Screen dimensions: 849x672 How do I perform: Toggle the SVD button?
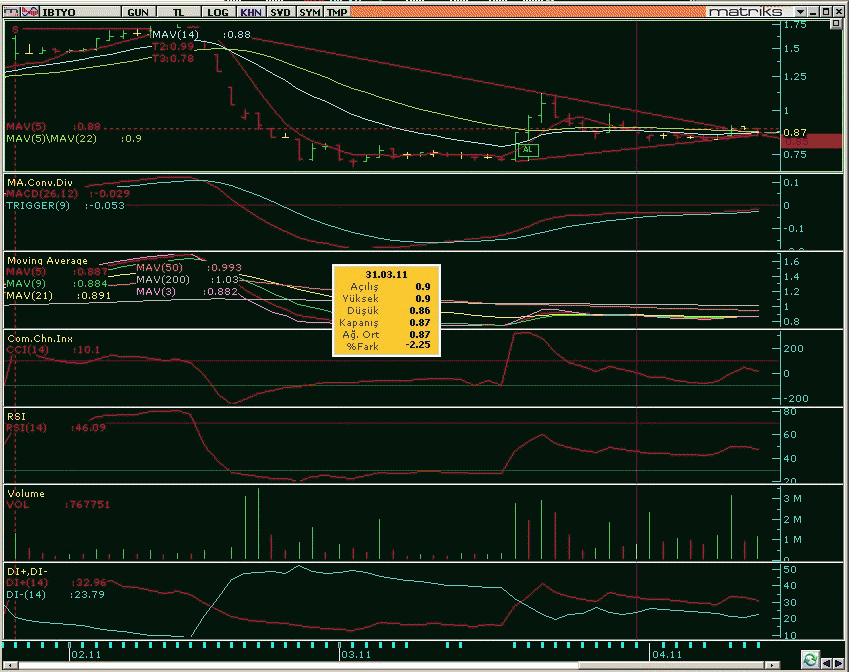[280, 12]
